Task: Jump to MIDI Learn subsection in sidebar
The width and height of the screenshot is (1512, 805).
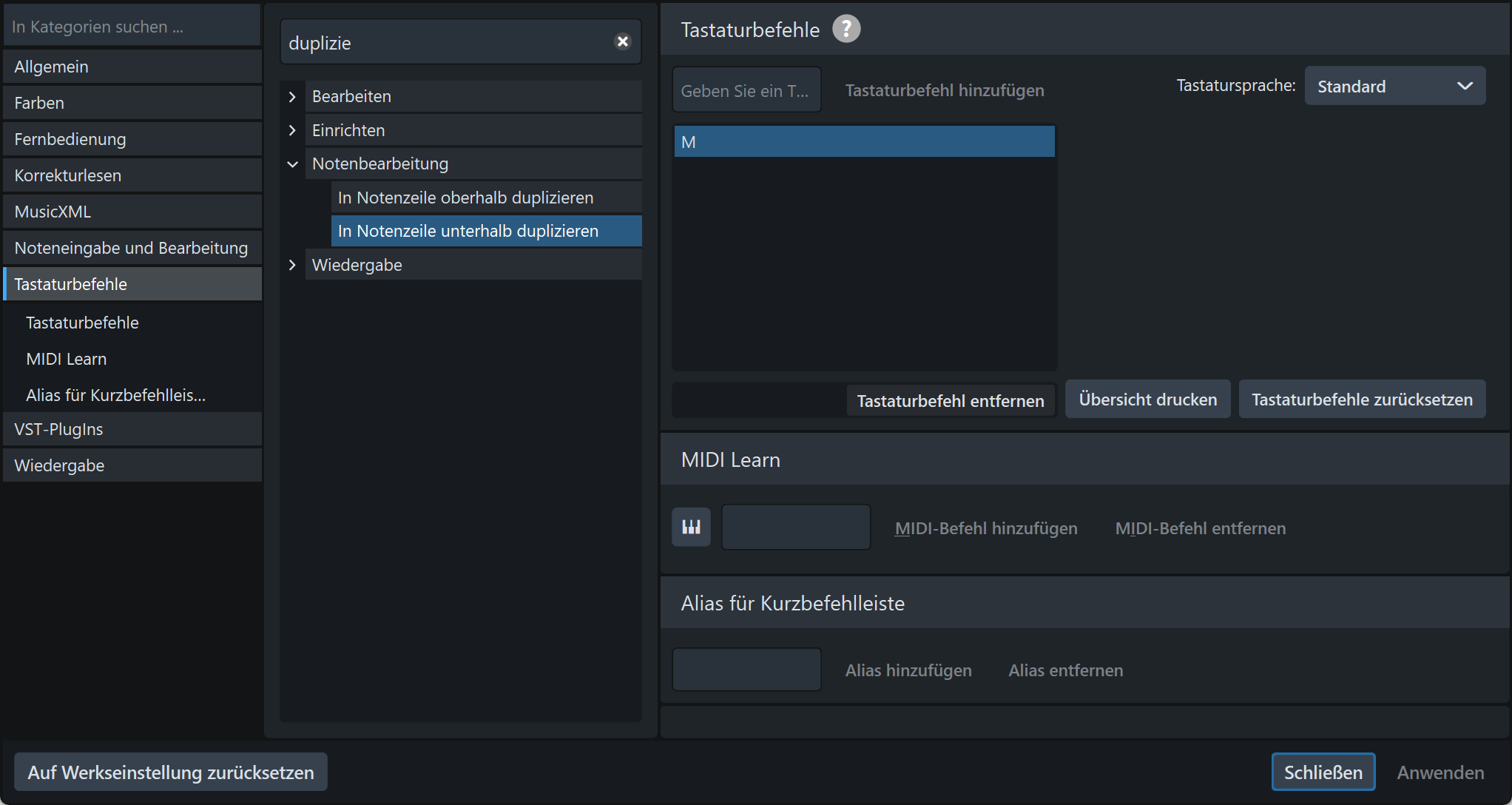Action: coord(67,359)
